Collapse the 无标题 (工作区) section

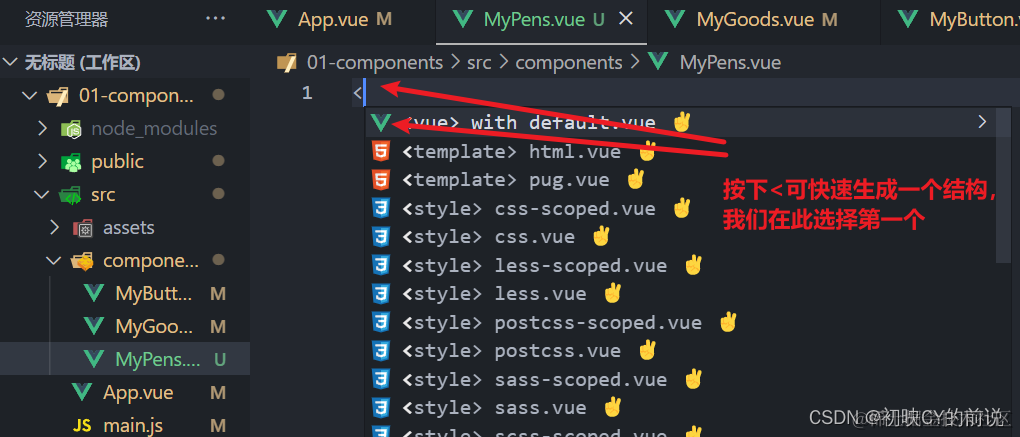pyautogui.click(x=10, y=62)
